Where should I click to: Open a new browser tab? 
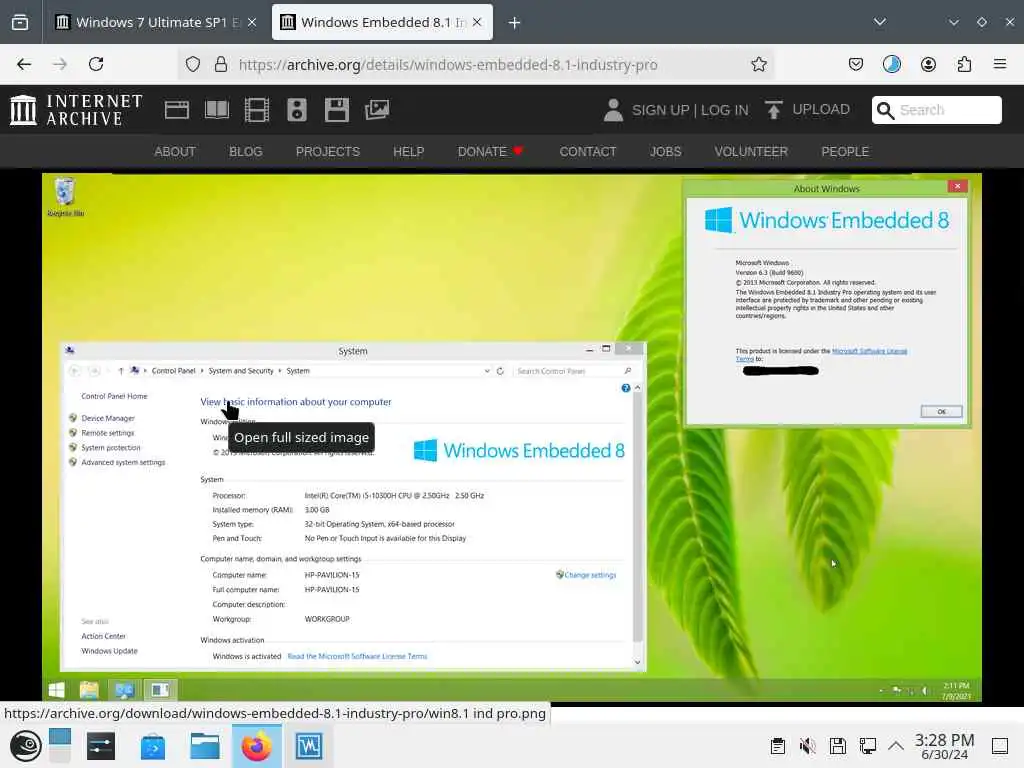(x=515, y=23)
